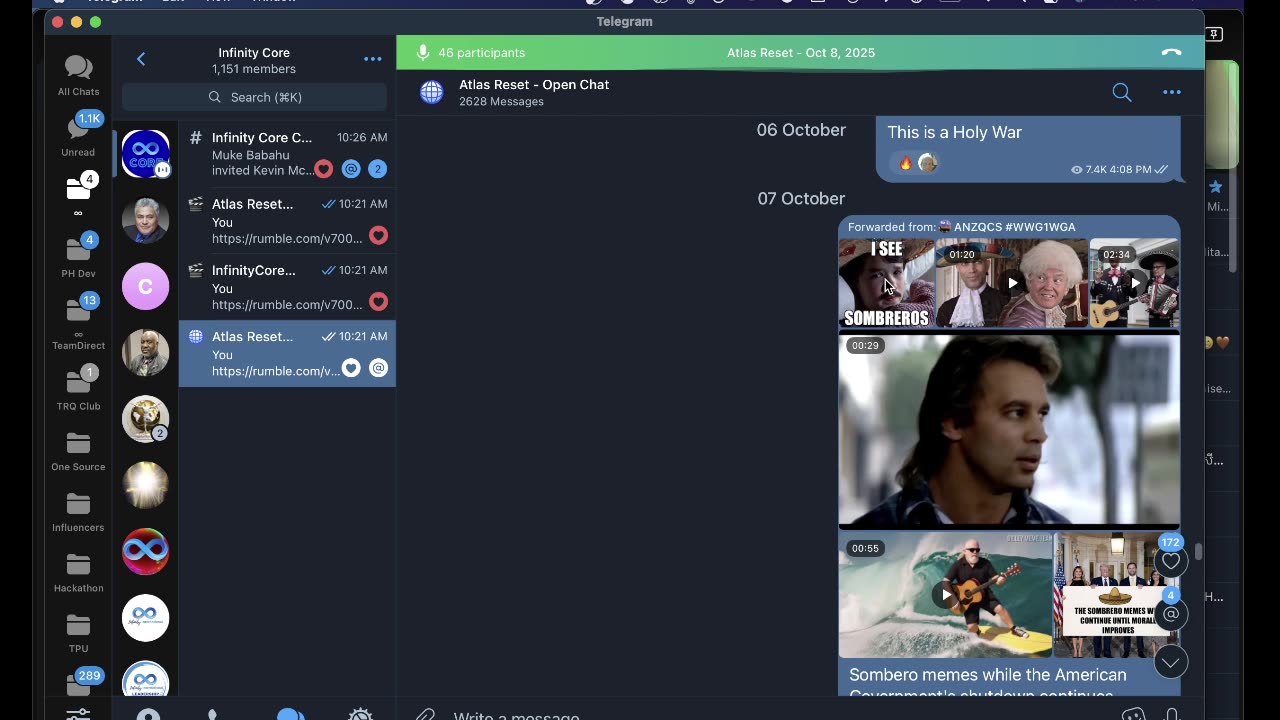Open the One Source folder
Screen dimensions: 1280x720
78,450
